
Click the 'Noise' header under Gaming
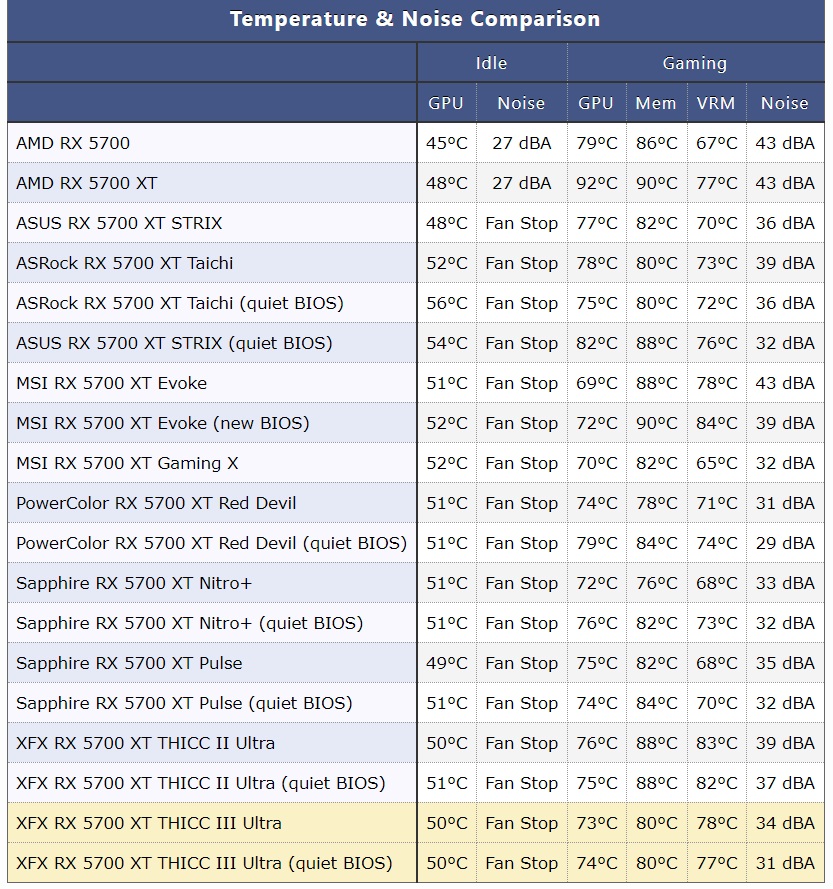click(784, 103)
